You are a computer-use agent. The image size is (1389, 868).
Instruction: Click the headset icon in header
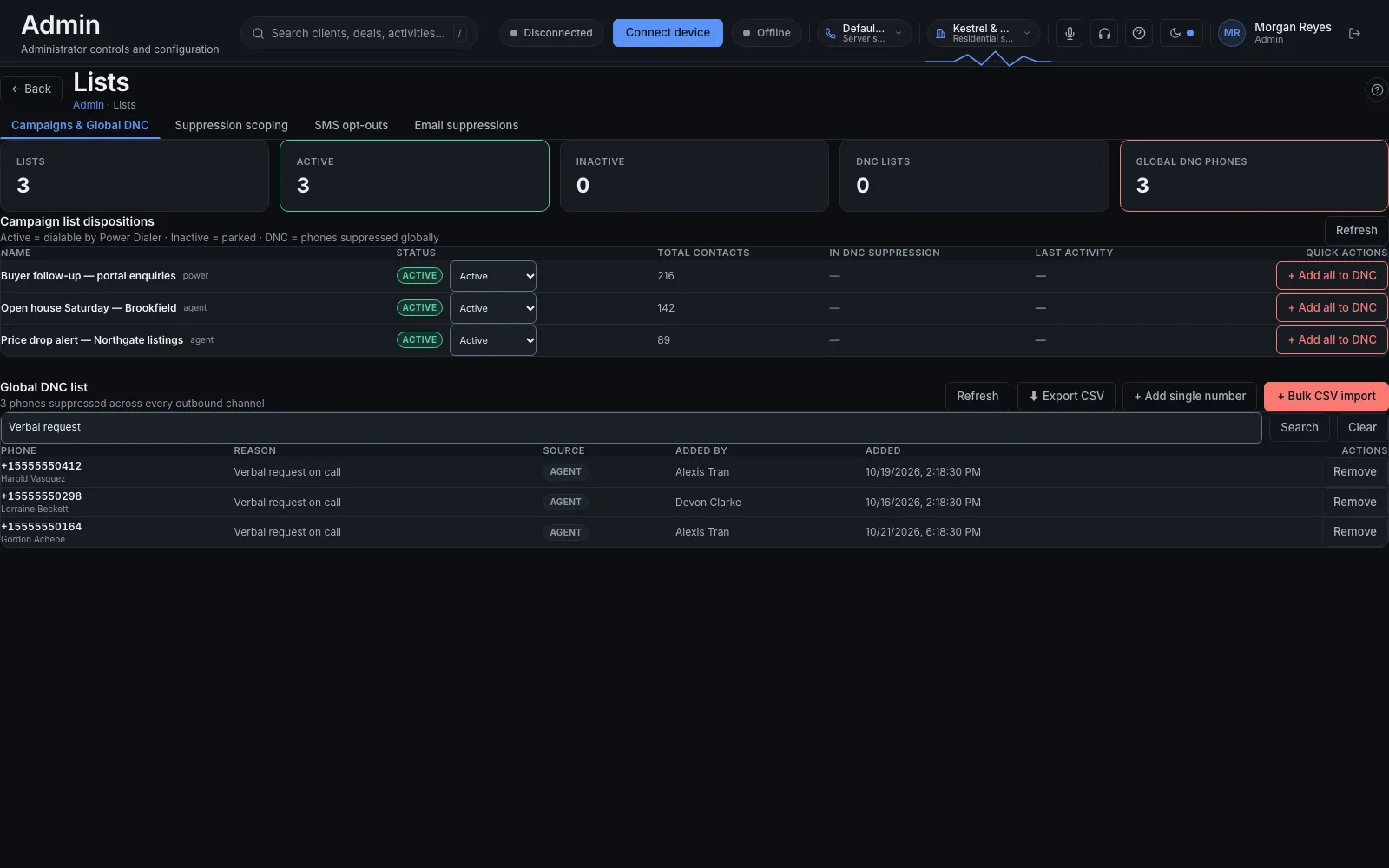pyautogui.click(x=1104, y=33)
